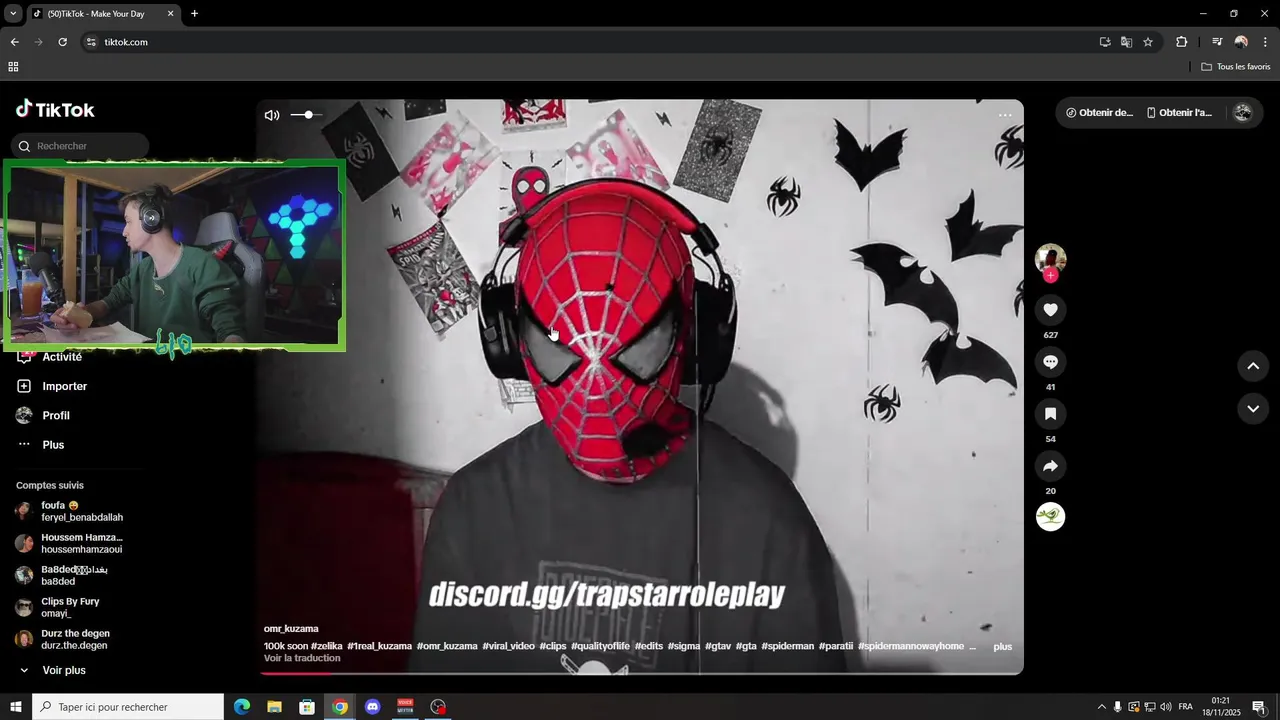Click Voir la traduction
Viewport: 1280px width, 720px height.
(x=302, y=658)
